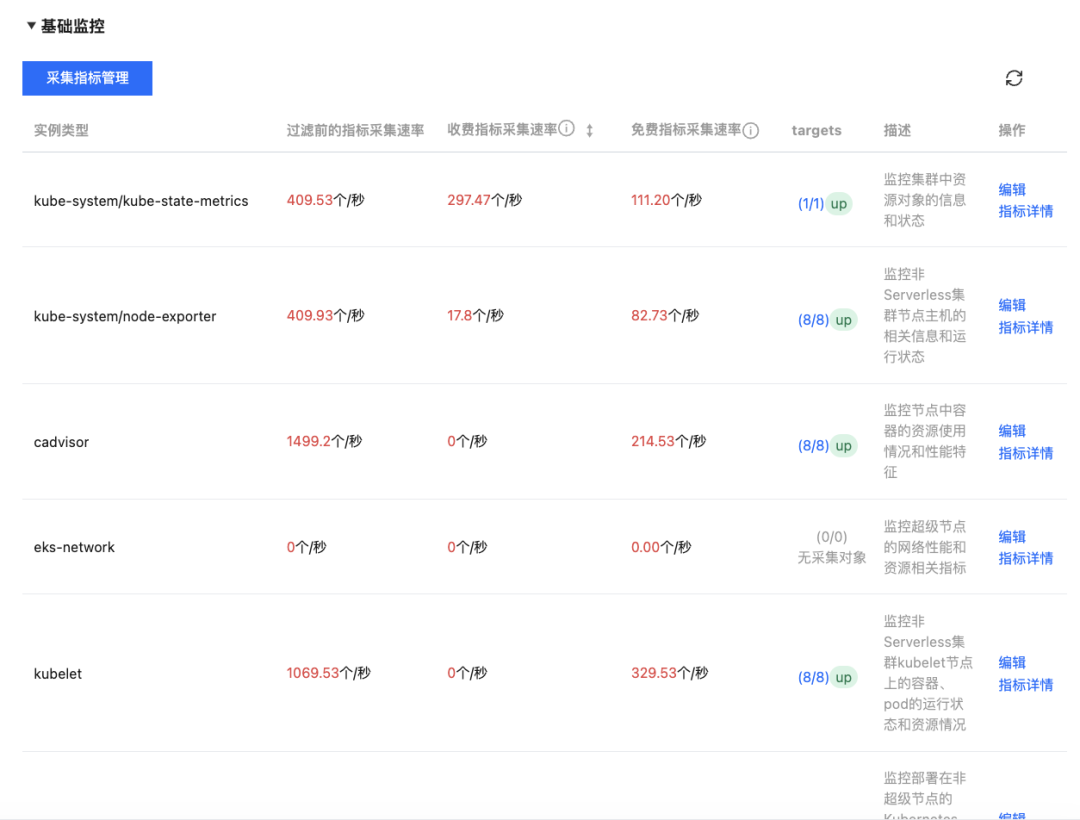1080x820 pixels.
Task: Edit the eks-network row via 编辑
Action: (1012, 536)
